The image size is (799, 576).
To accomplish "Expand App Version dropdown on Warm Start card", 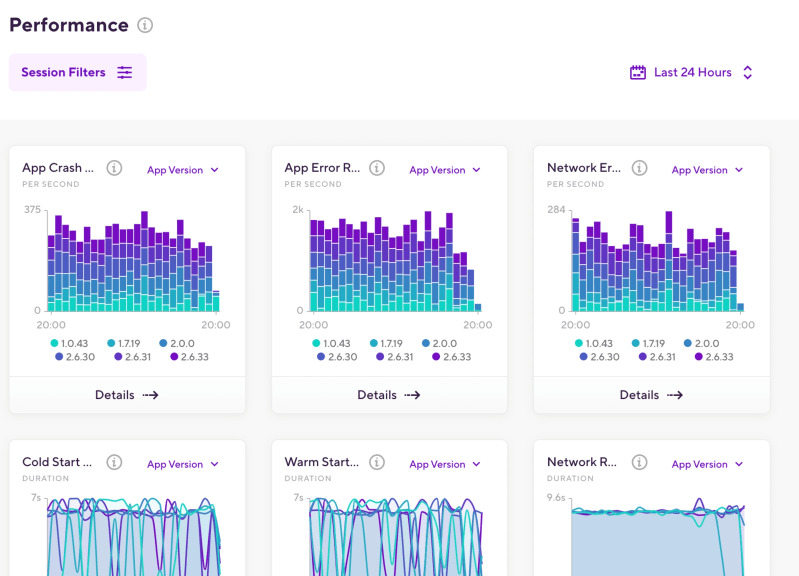I will click(445, 464).
